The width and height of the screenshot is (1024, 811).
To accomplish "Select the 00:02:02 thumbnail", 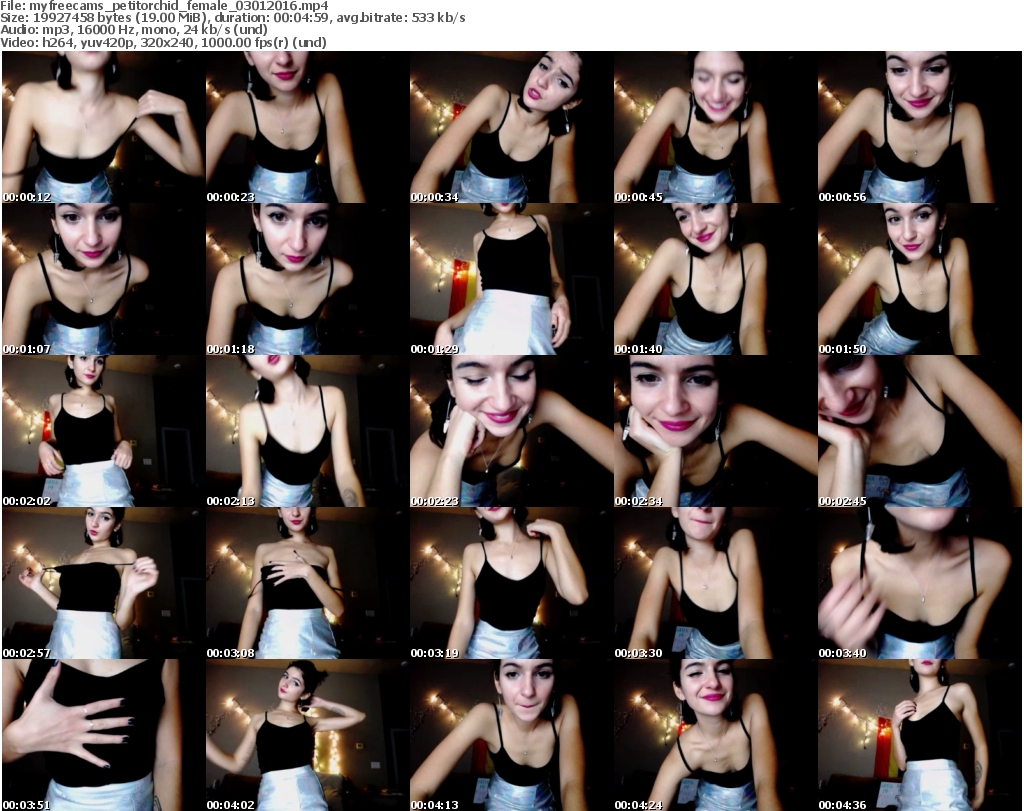I will pos(104,432).
